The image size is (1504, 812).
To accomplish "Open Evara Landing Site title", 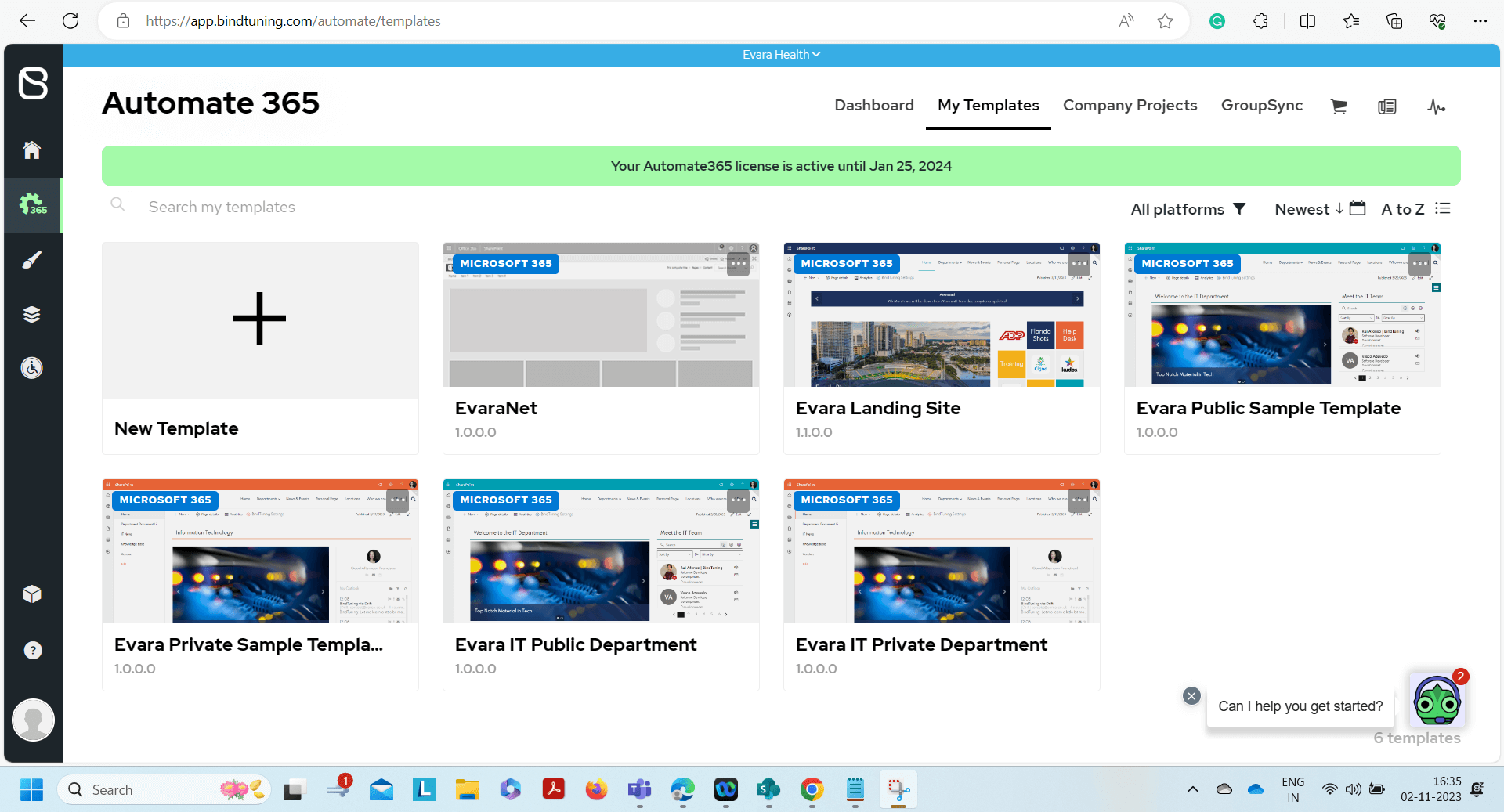I will point(878,408).
